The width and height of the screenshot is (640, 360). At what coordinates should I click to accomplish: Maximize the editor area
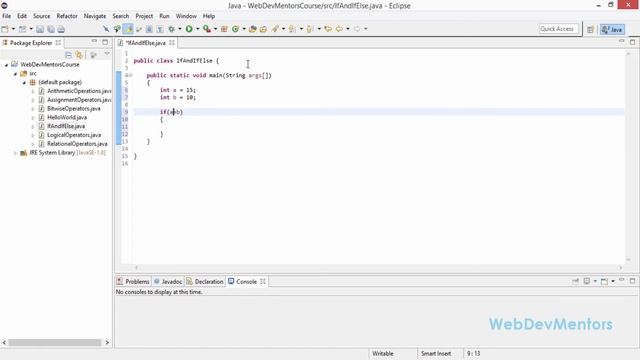pos(633,42)
